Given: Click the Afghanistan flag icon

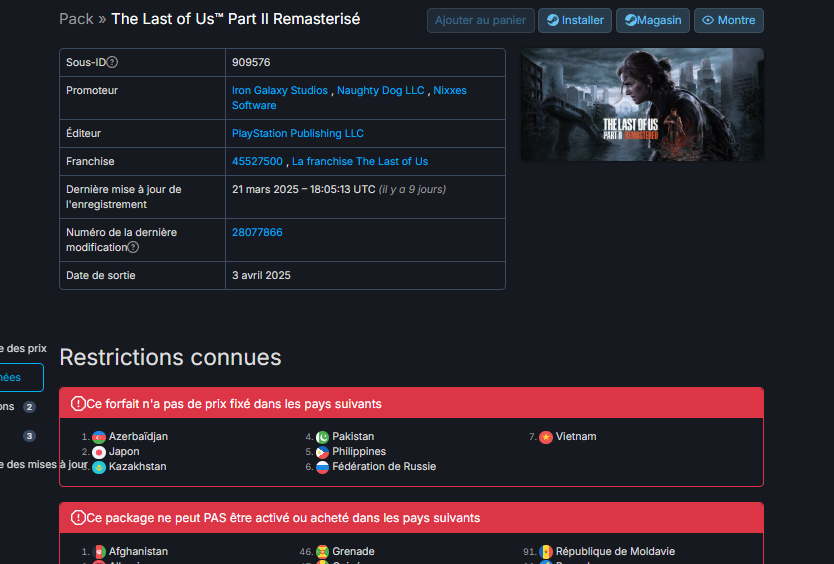Looking at the screenshot, I should (99, 552).
